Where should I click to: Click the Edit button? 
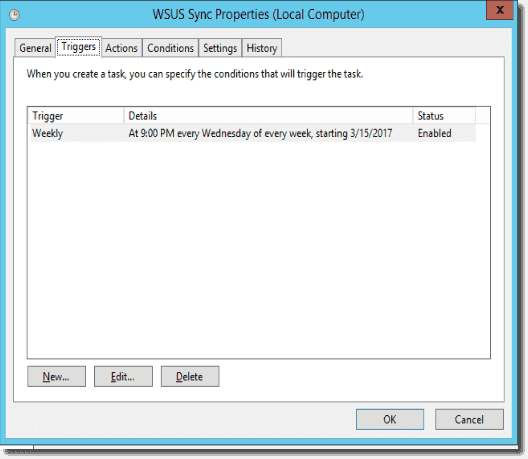[123, 376]
